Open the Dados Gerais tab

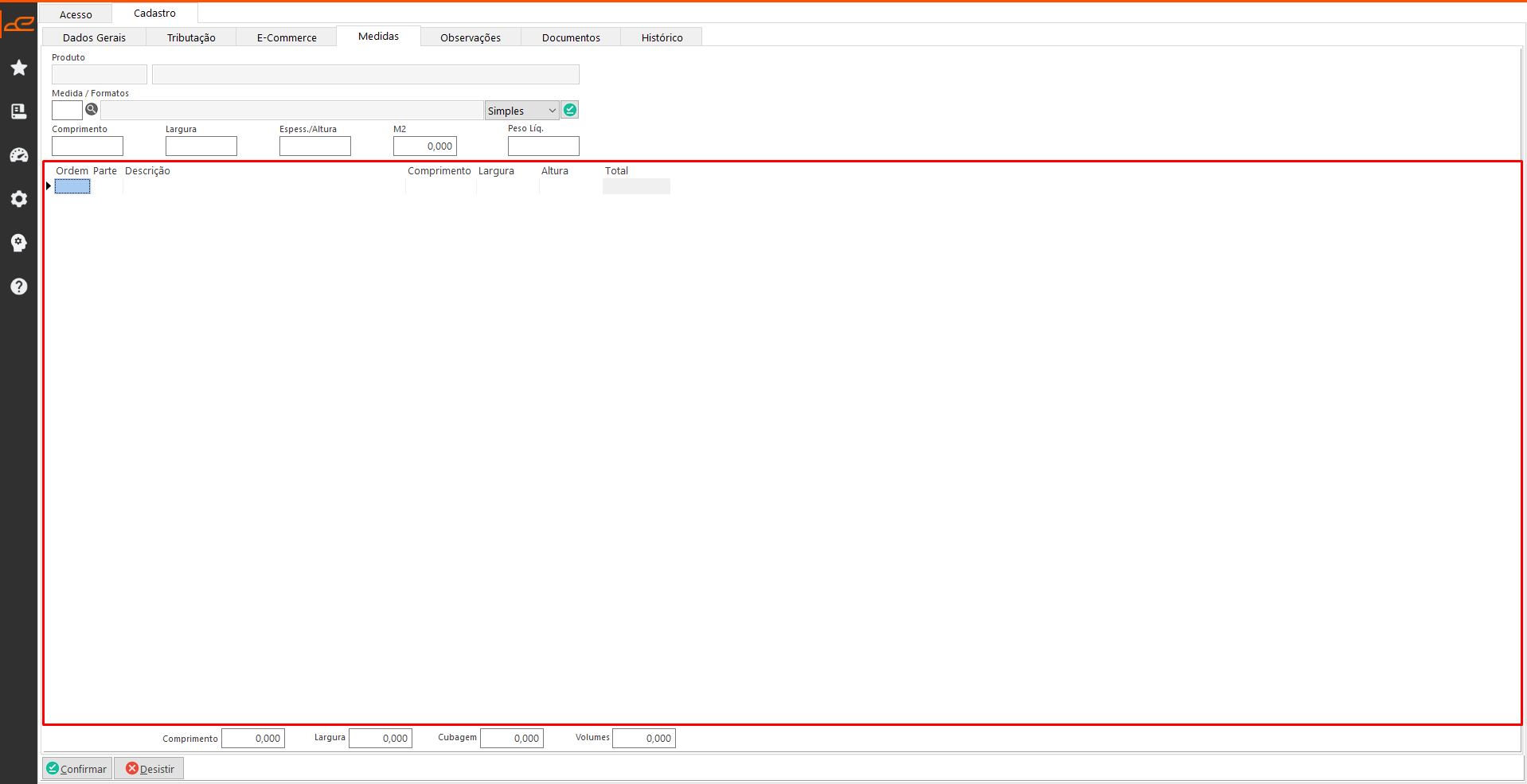(94, 37)
